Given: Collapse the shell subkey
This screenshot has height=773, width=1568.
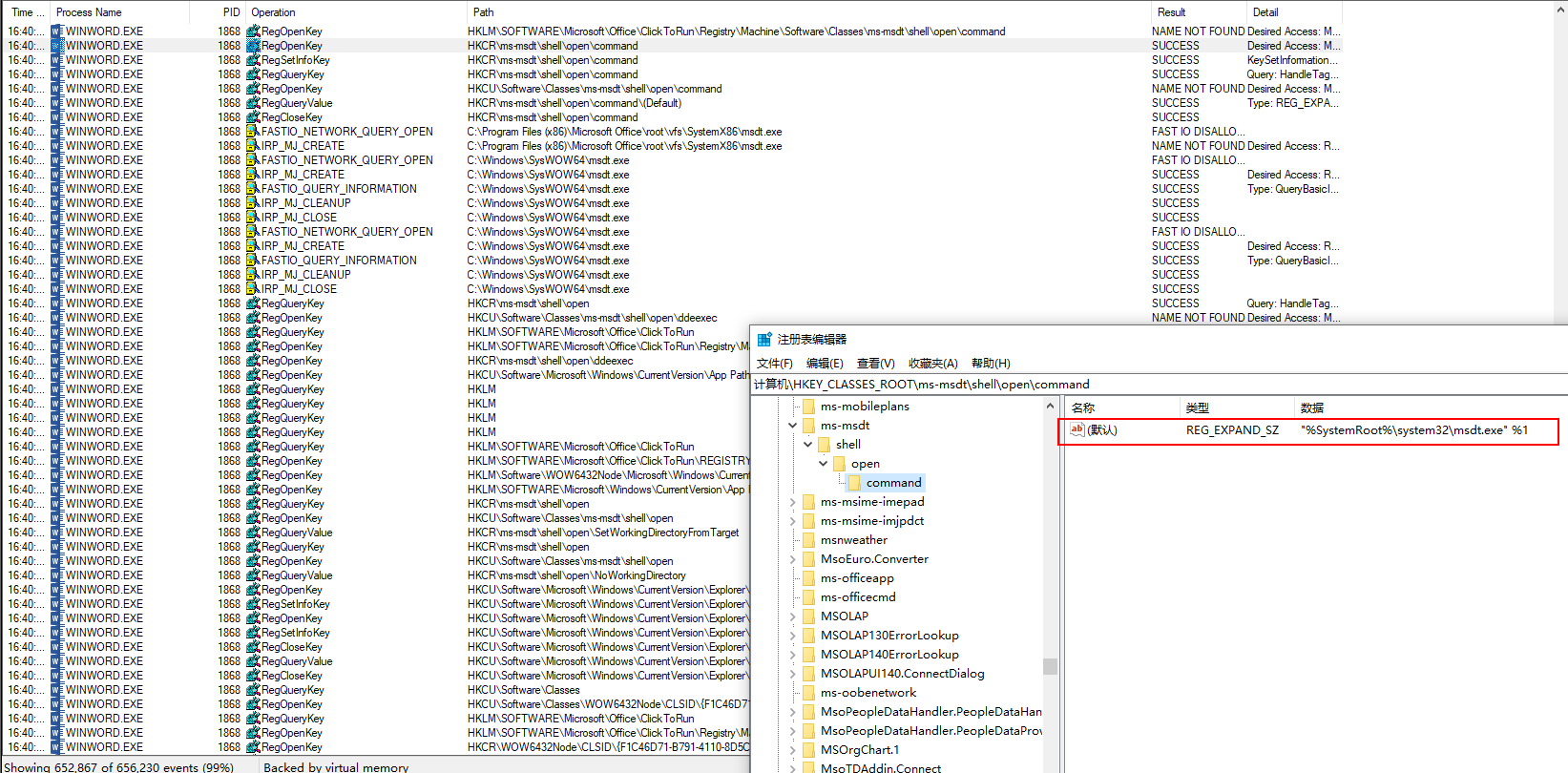Looking at the screenshot, I should (807, 445).
